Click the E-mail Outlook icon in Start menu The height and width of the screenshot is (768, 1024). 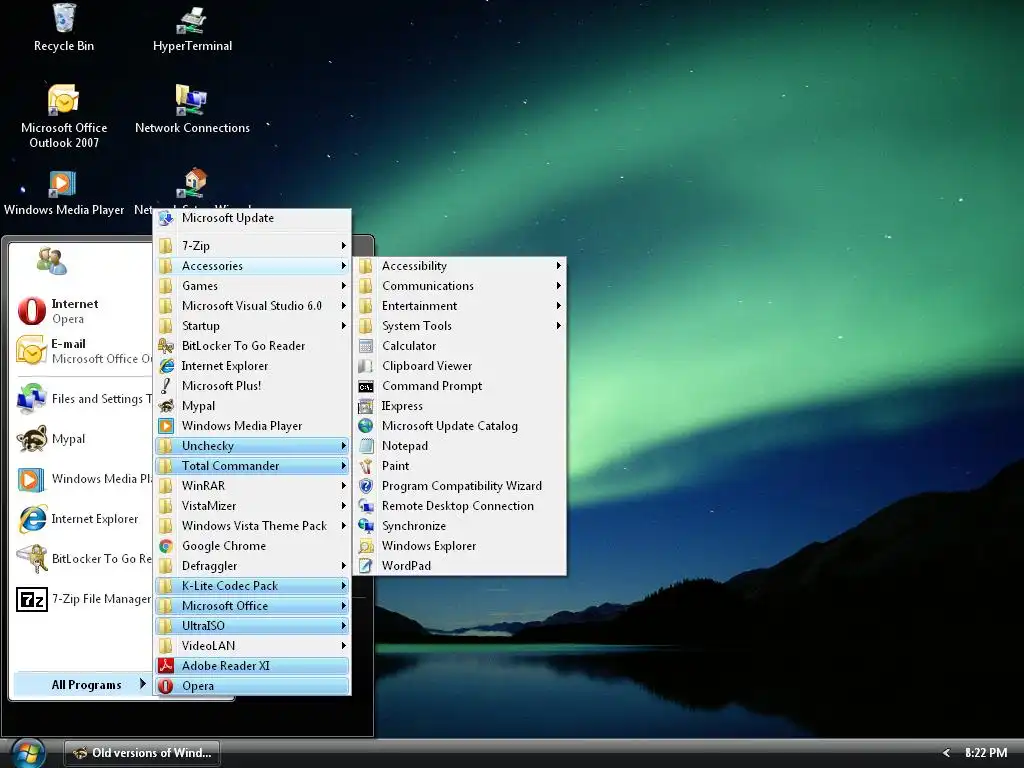pyautogui.click(x=31, y=351)
